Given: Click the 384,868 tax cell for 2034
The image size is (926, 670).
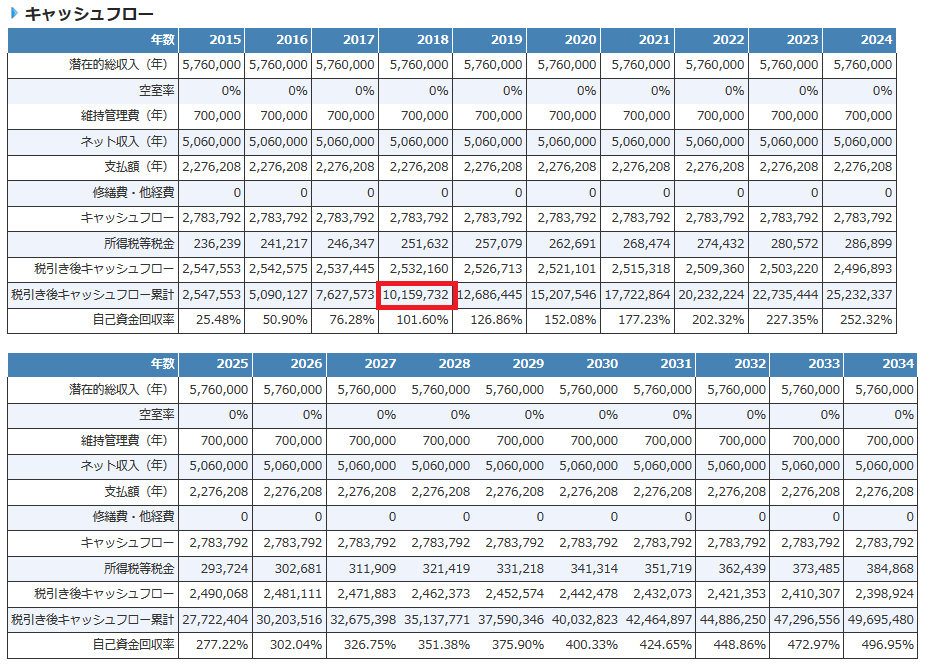Looking at the screenshot, I should tap(880, 568).
